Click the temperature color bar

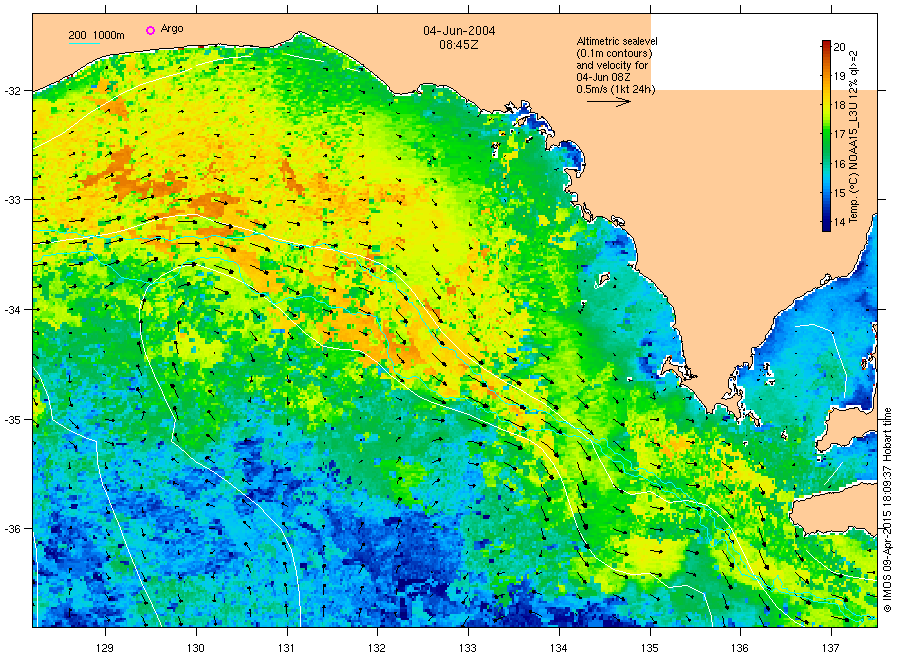click(x=826, y=136)
